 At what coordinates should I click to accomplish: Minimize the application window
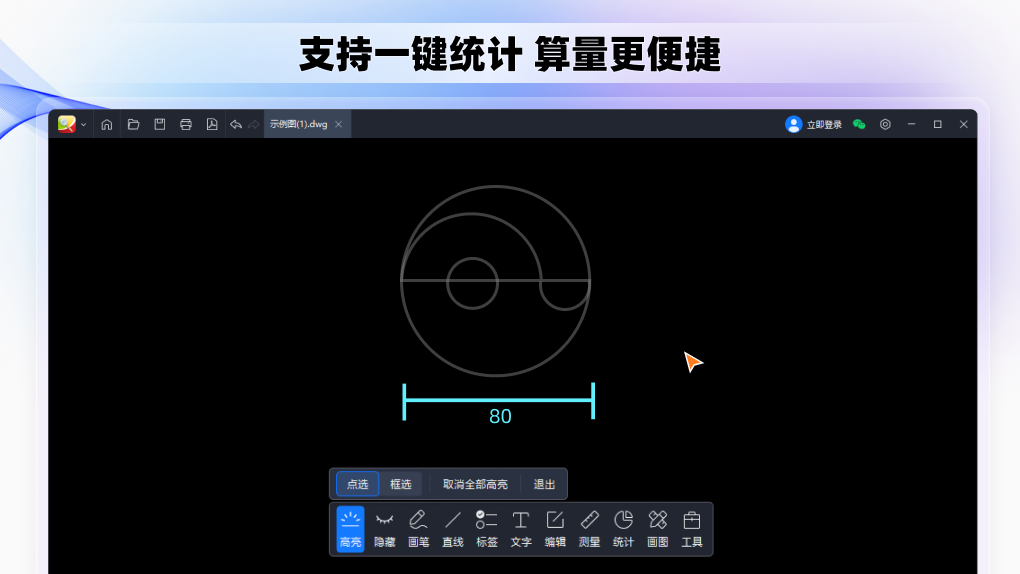pos(911,124)
